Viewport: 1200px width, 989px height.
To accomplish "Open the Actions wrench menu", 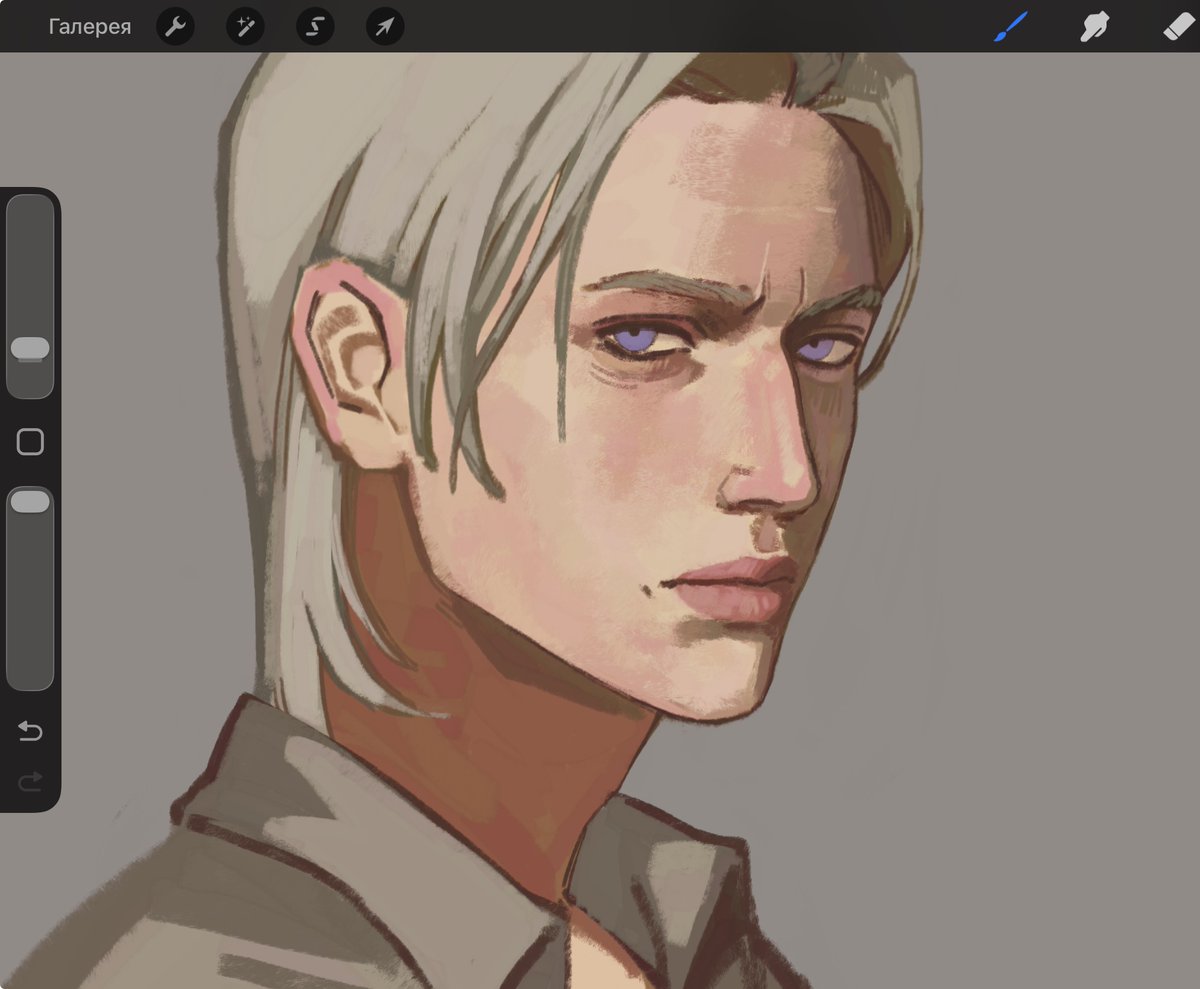I will pyautogui.click(x=175, y=27).
